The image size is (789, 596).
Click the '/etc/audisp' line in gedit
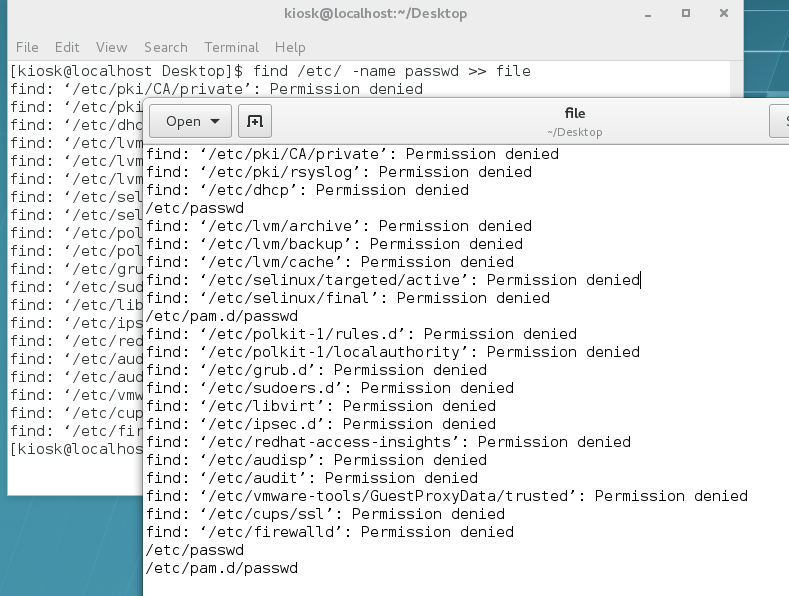pos(317,460)
